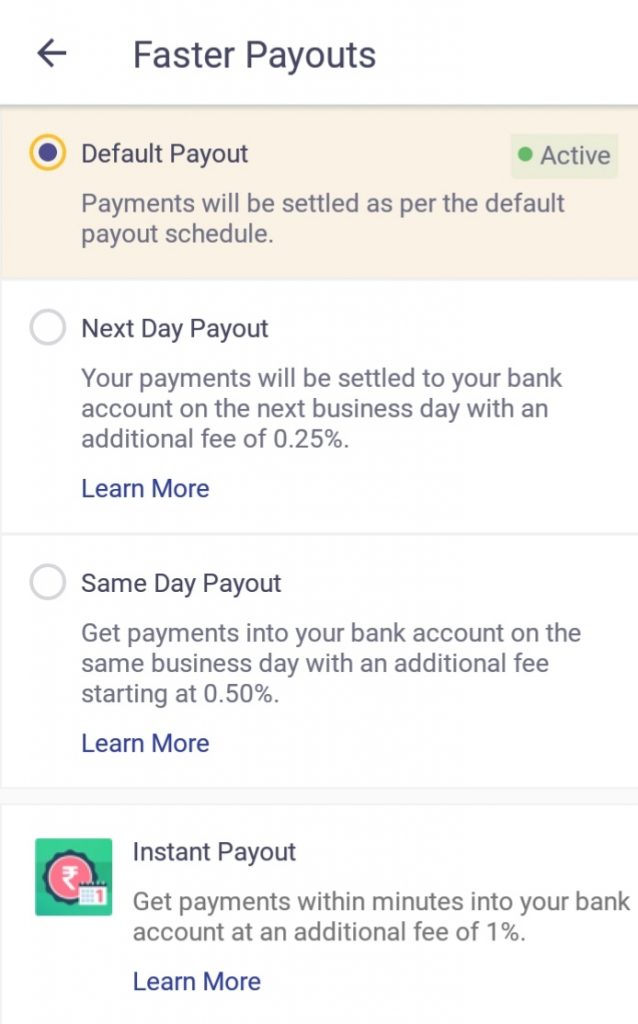This screenshot has width=638, height=1024.
Task: Tap the Instant Payout rupee calendar icon
Action: 73,877
